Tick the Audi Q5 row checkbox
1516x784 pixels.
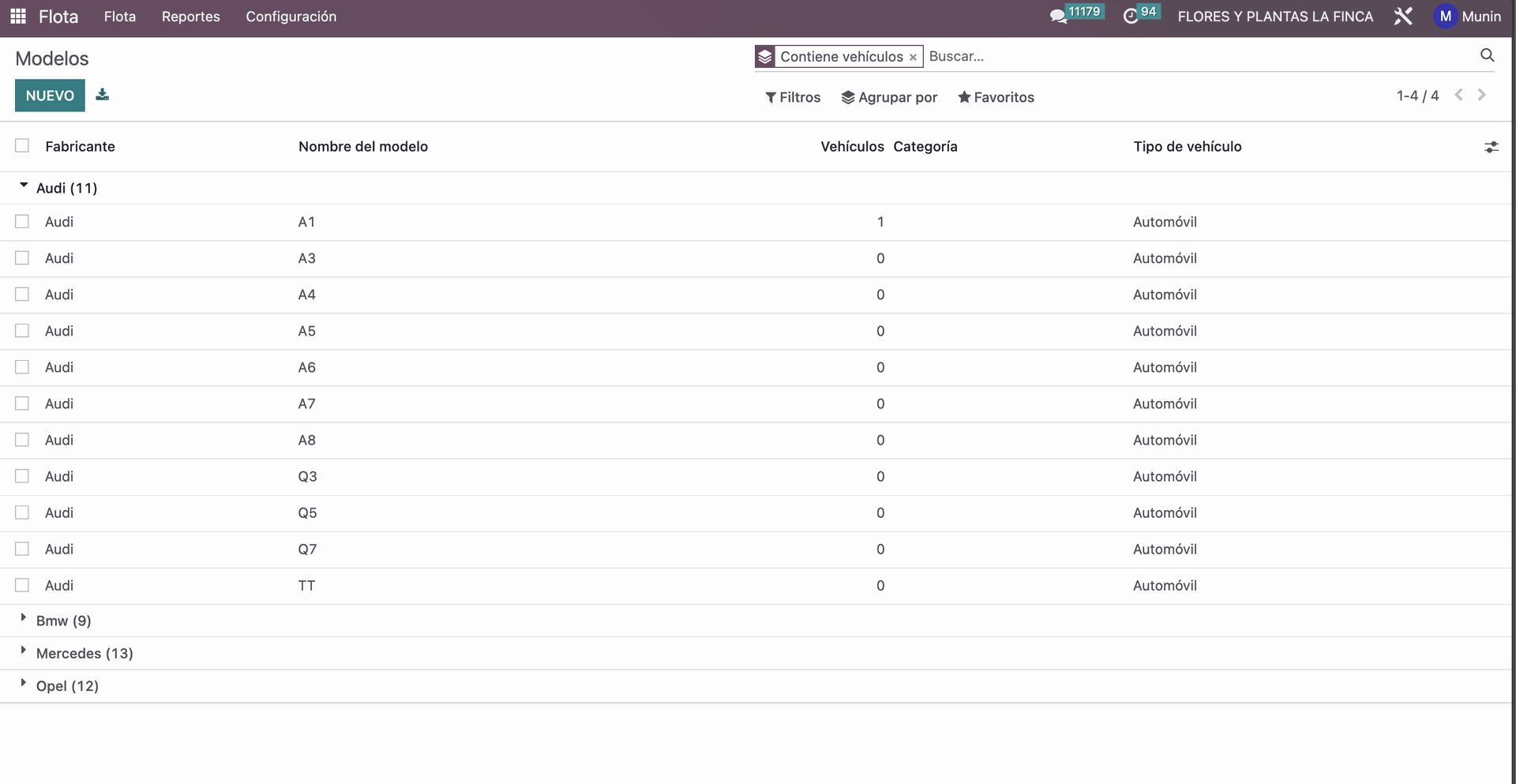pos(22,512)
